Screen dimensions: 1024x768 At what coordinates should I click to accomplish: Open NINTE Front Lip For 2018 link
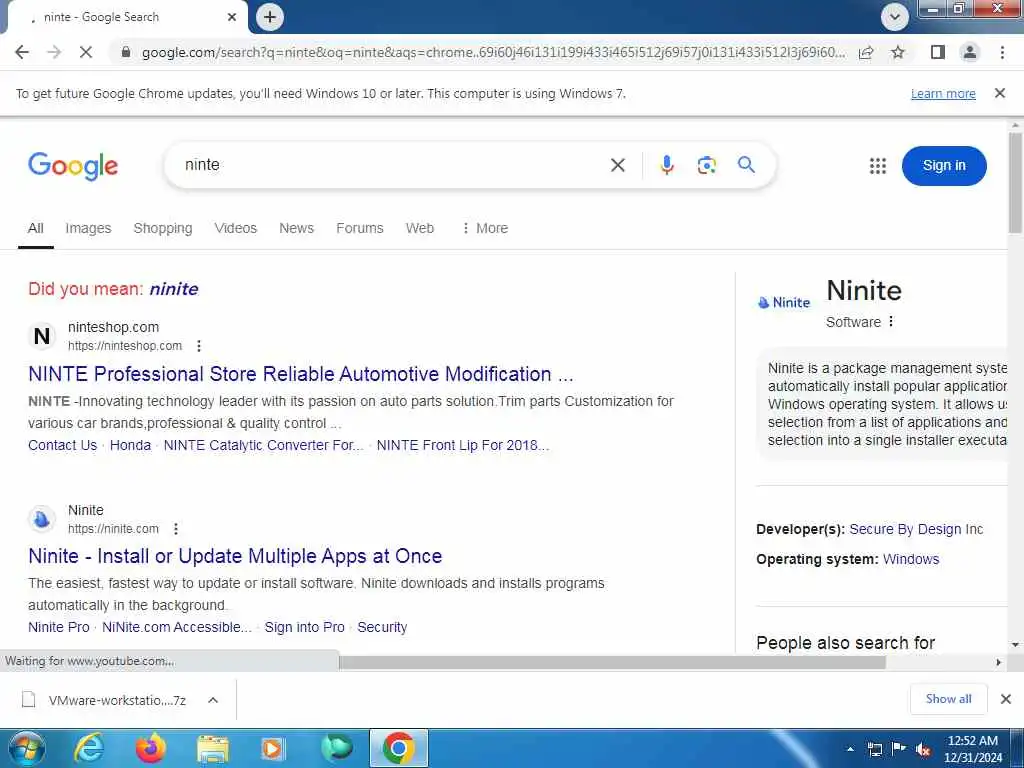463,445
